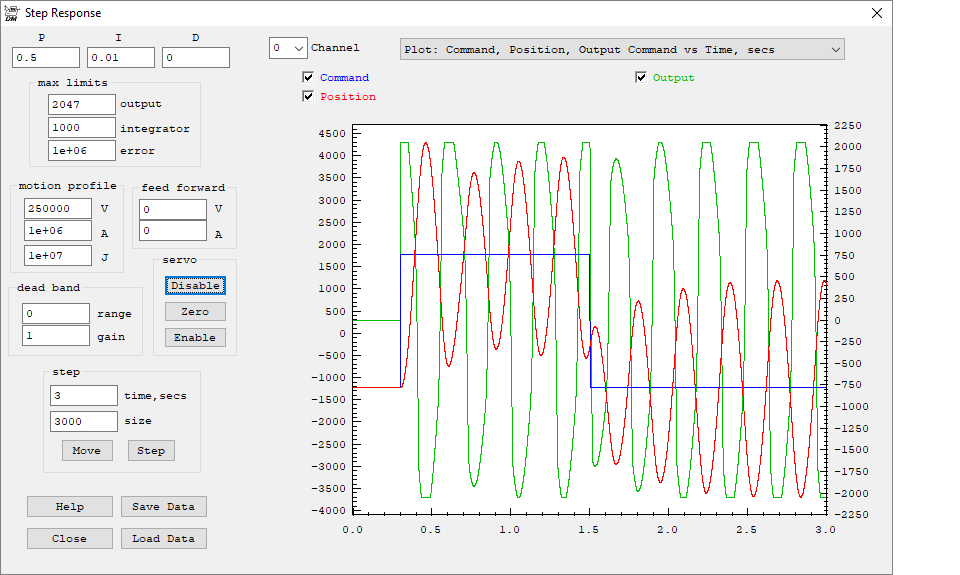
Task: Click the Move button
Action: 86,450
